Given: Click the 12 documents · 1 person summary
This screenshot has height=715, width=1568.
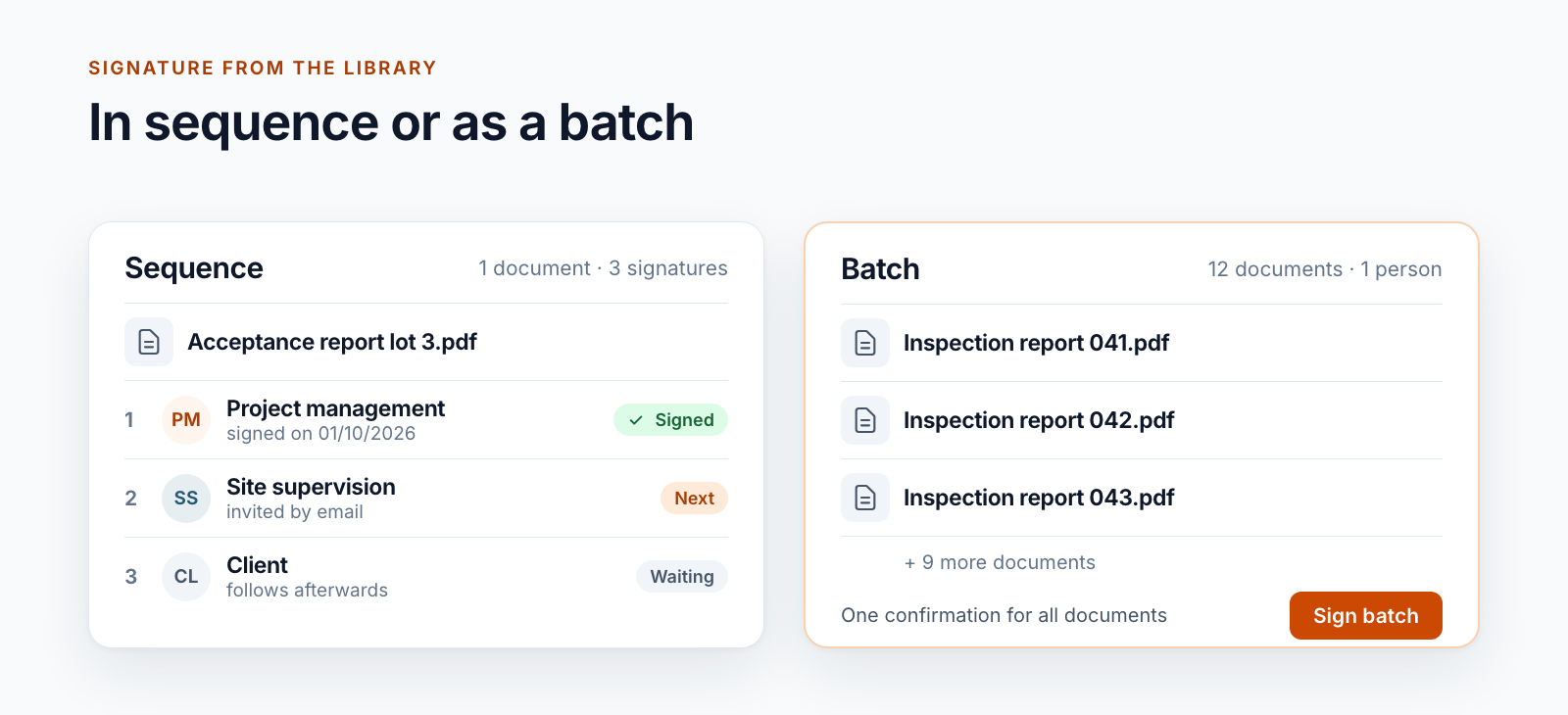Looking at the screenshot, I should 1325,269.
